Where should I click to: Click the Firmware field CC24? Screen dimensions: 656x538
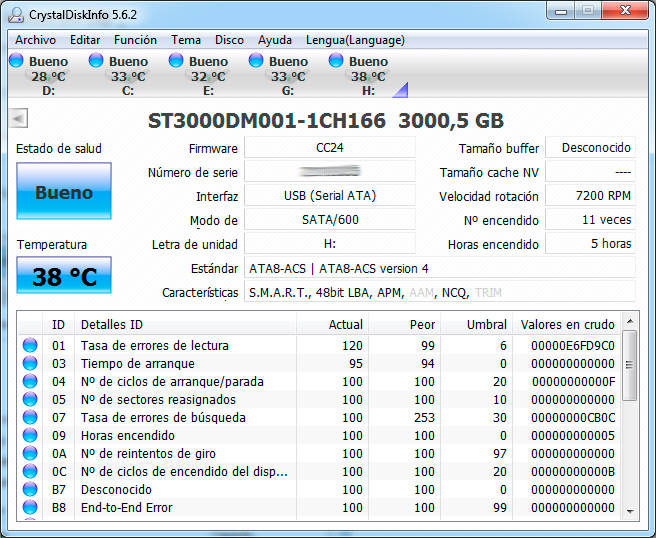330,148
